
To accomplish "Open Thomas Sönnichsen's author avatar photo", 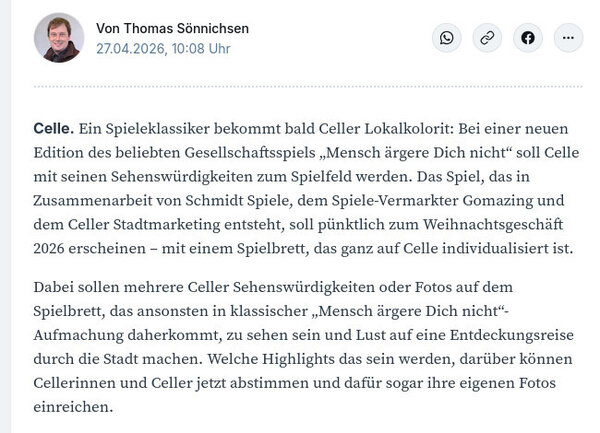I will pyautogui.click(x=59, y=38).
